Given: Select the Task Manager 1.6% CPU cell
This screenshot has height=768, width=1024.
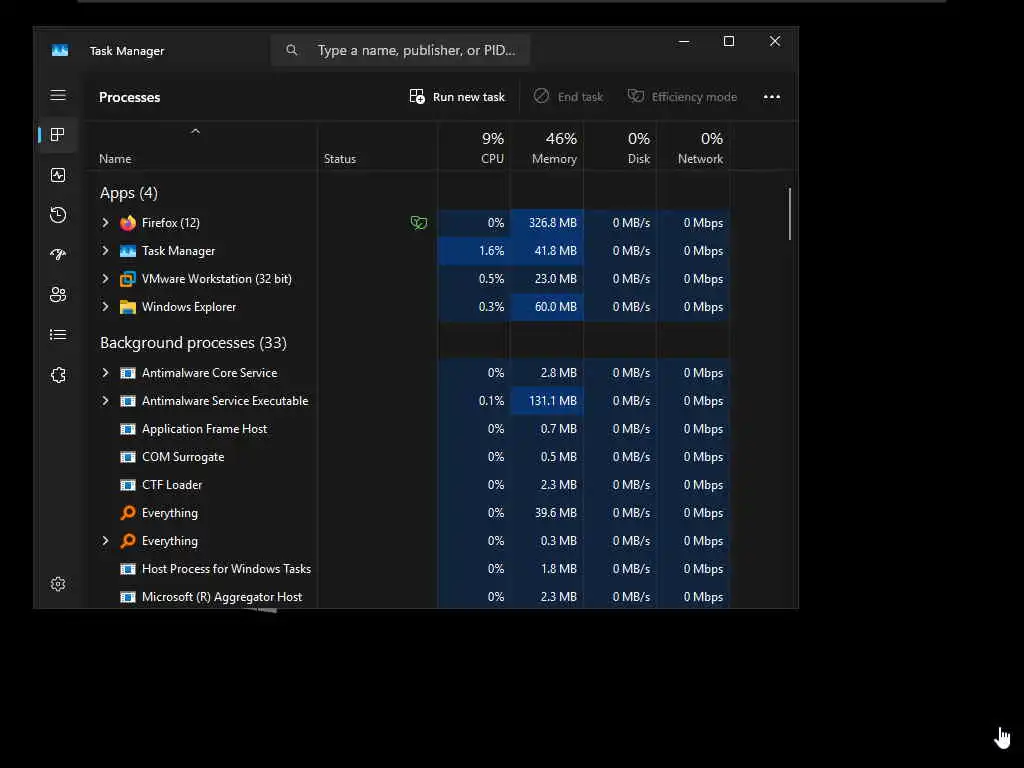Looking at the screenshot, I should pyautogui.click(x=474, y=251).
